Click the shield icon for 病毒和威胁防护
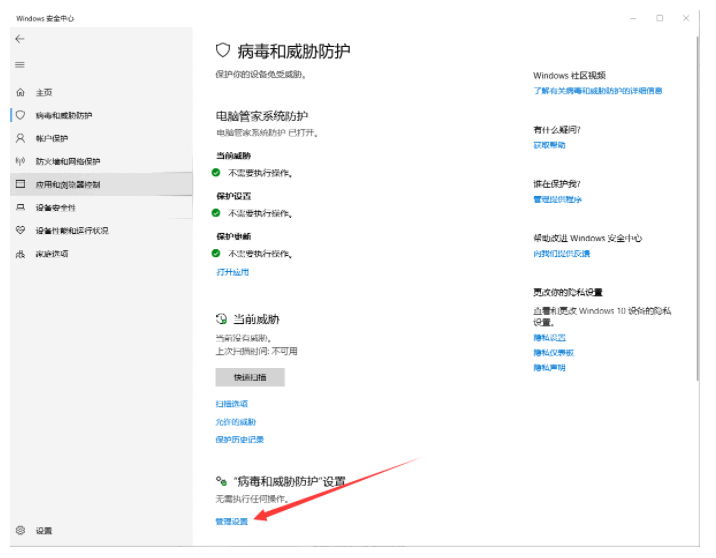 coord(20,115)
